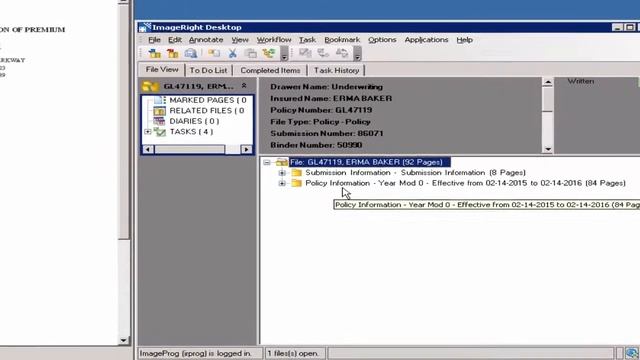Image resolution: width=640 pixels, height=360 pixels.
Task: Expand the Policy Information Year Mod 0 folder
Action: tap(282, 184)
